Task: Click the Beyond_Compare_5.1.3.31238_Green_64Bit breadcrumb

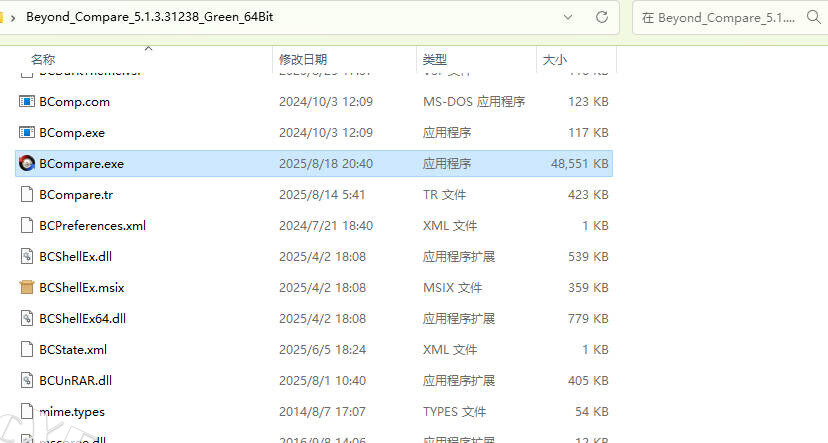Action: click(x=149, y=17)
